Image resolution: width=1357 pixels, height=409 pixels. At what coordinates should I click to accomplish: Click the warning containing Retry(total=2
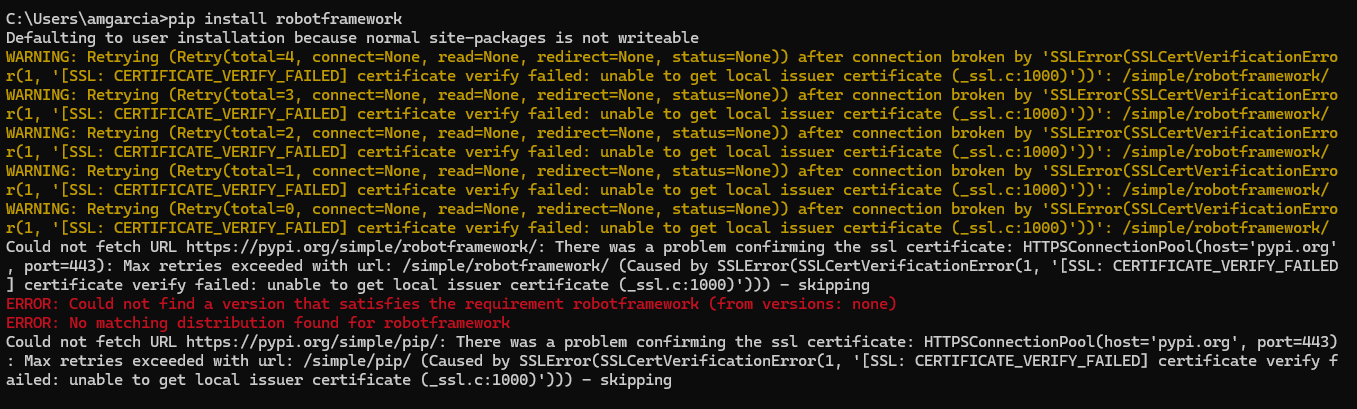[671, 143]
